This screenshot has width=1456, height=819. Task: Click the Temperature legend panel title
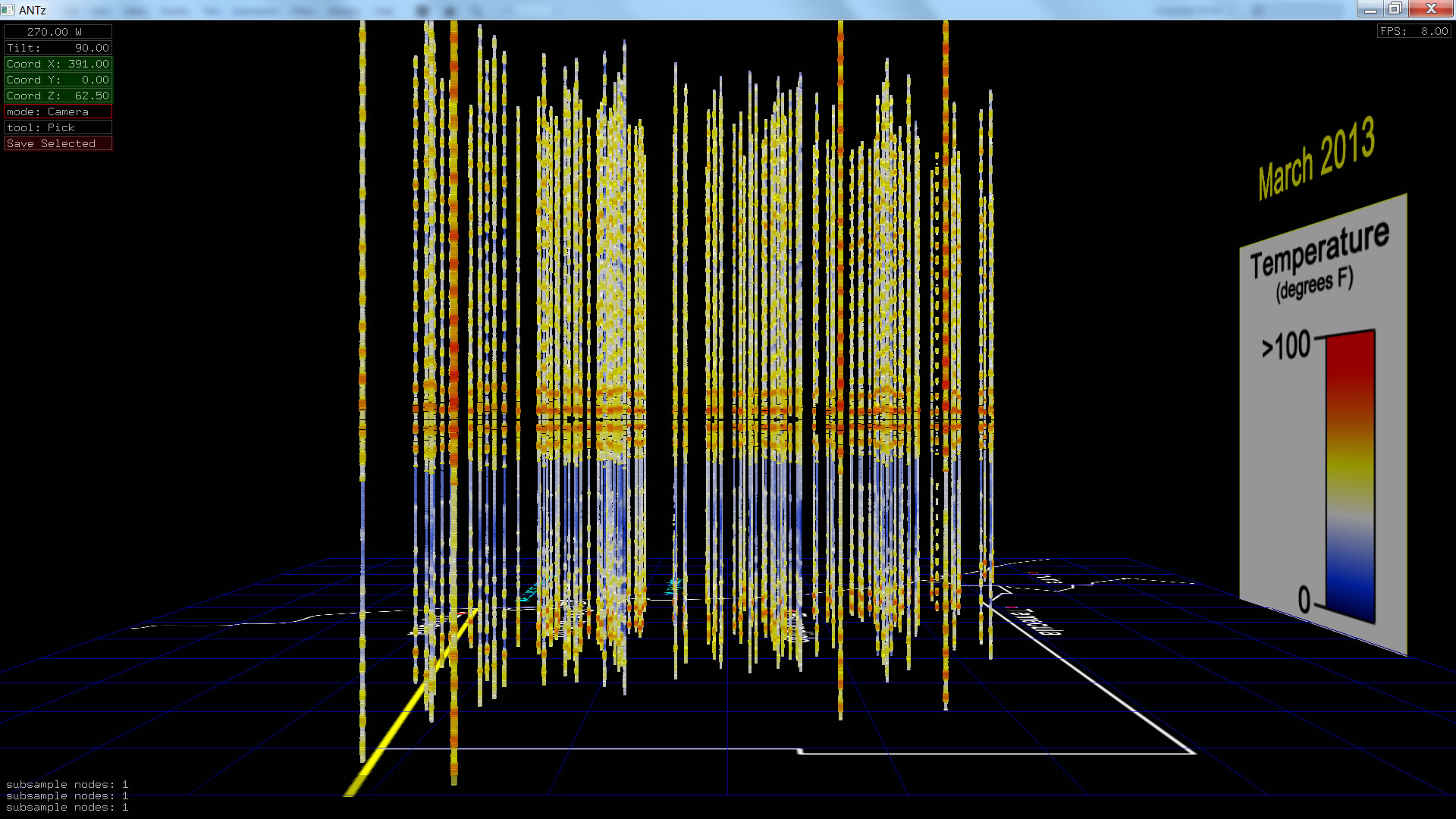tap(1319, 251)
